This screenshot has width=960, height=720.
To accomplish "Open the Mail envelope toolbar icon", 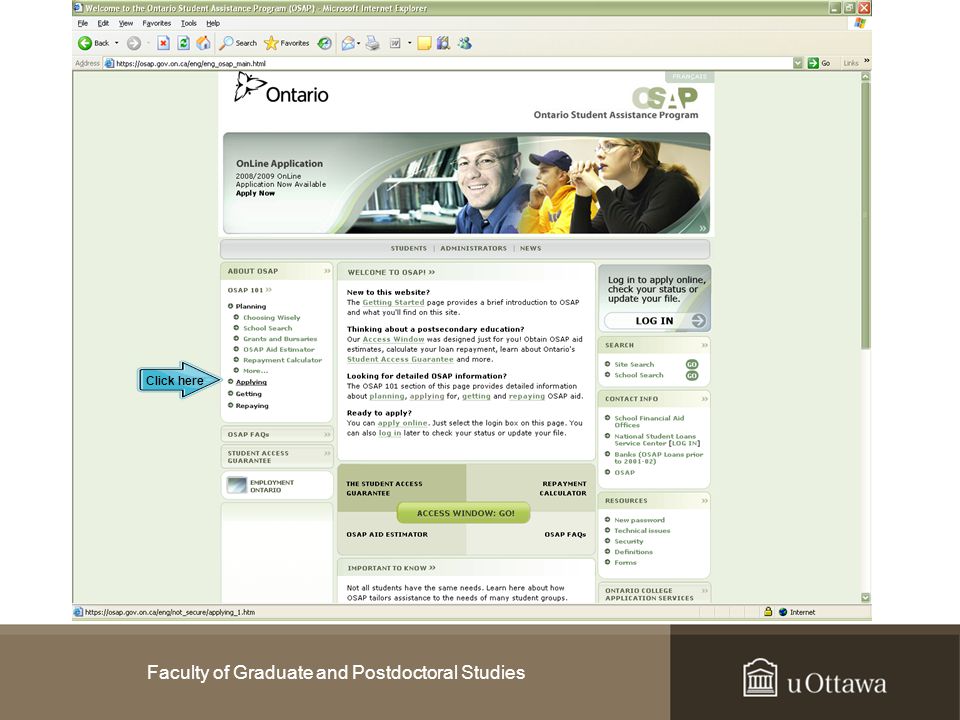I will [348, 43].
